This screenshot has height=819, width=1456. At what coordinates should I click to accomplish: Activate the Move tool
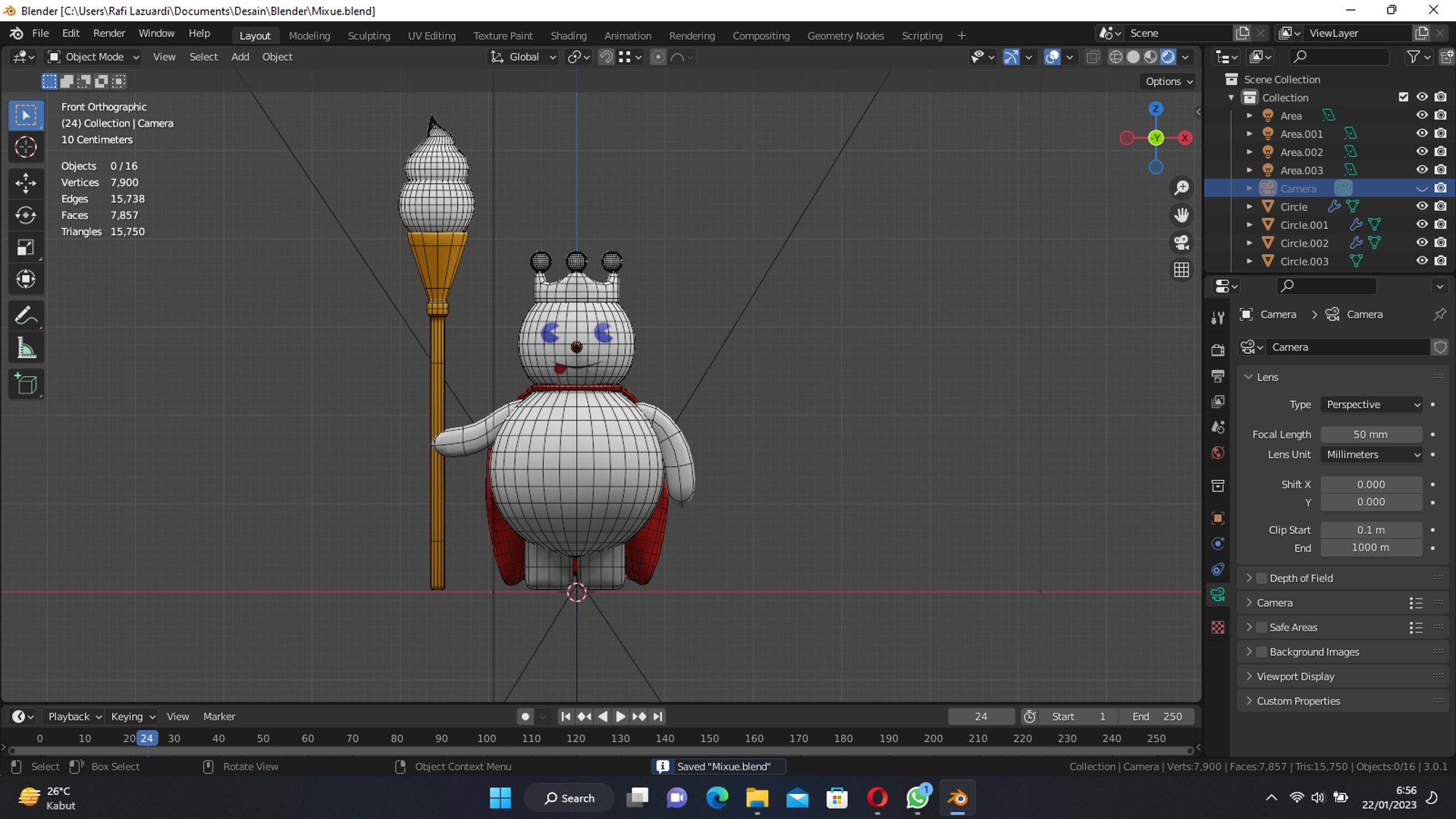26,183
